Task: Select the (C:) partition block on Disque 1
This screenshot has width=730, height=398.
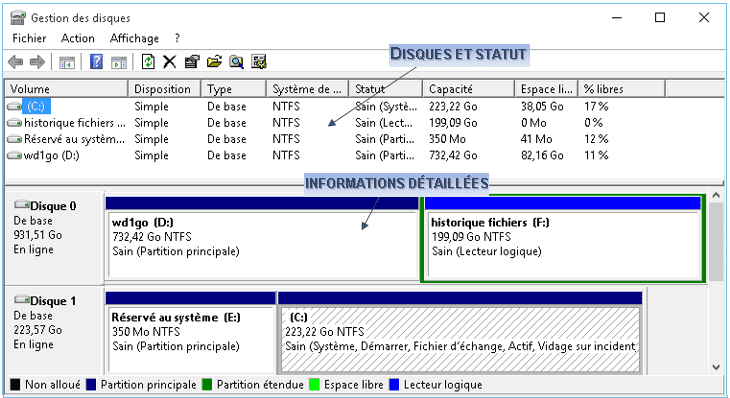Action: pos(460,333)
